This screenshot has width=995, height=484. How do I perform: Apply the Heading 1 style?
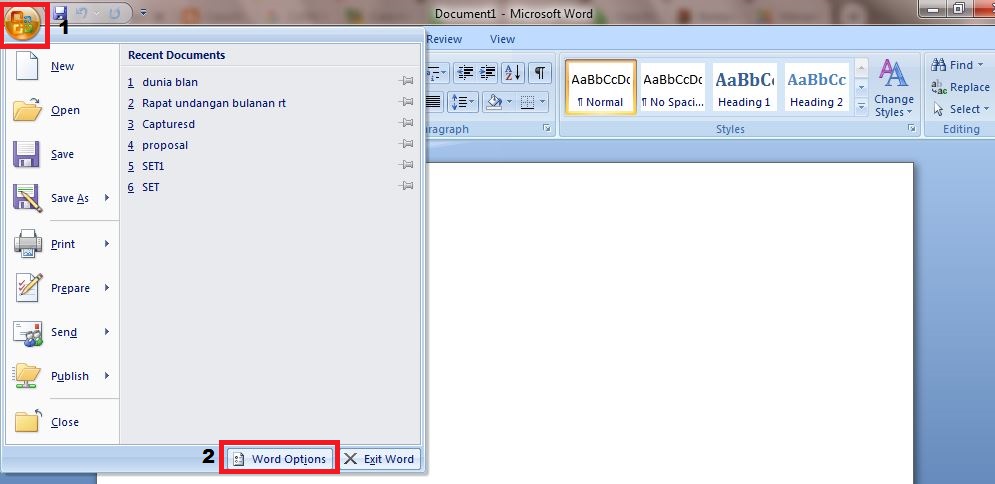744,87
